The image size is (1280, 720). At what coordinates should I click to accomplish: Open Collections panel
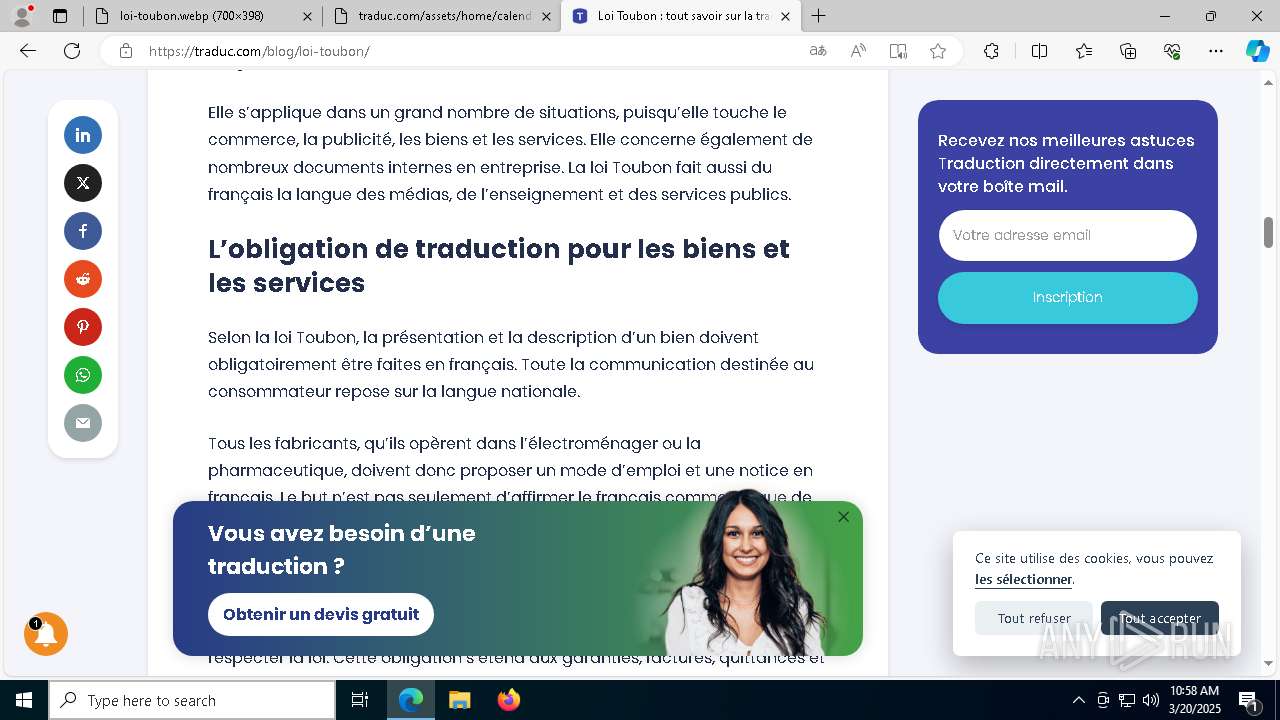(1128, 51)
